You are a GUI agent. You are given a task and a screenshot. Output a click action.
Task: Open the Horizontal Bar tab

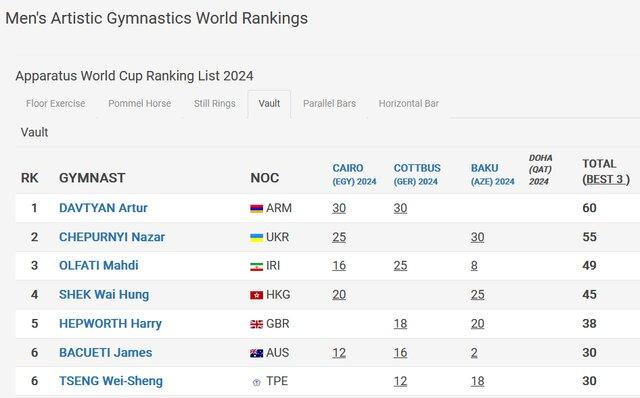[409, 104]
